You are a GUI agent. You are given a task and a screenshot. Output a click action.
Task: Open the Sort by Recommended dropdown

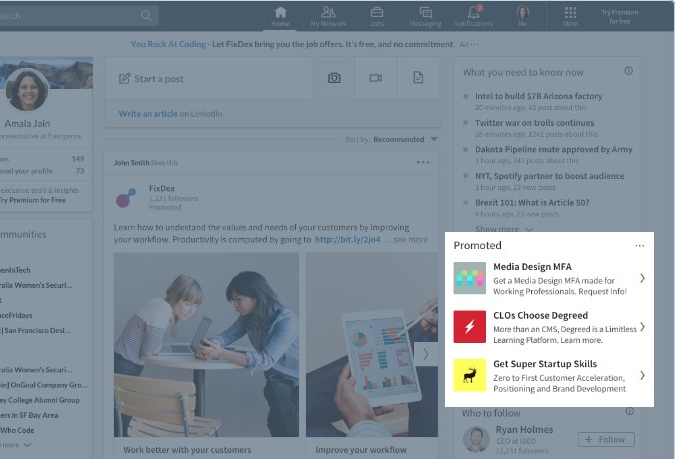[405, 140]
